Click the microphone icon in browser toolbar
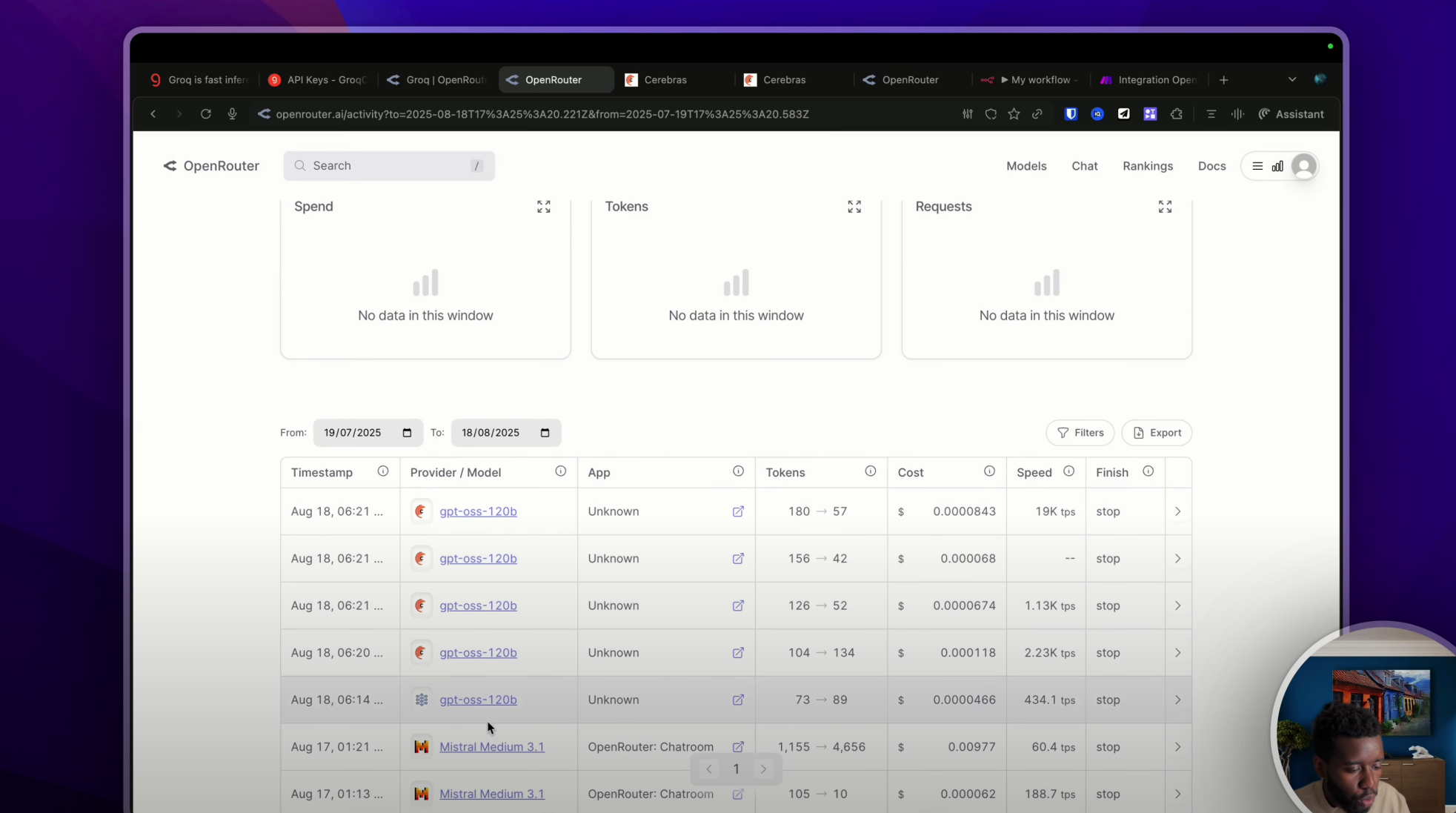The width and height of the screenshot is (1456, 813). click(232, 114)
